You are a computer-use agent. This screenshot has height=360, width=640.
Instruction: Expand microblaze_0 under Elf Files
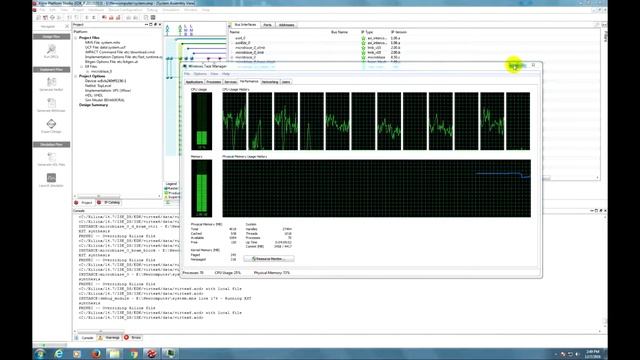coord(87,71)
